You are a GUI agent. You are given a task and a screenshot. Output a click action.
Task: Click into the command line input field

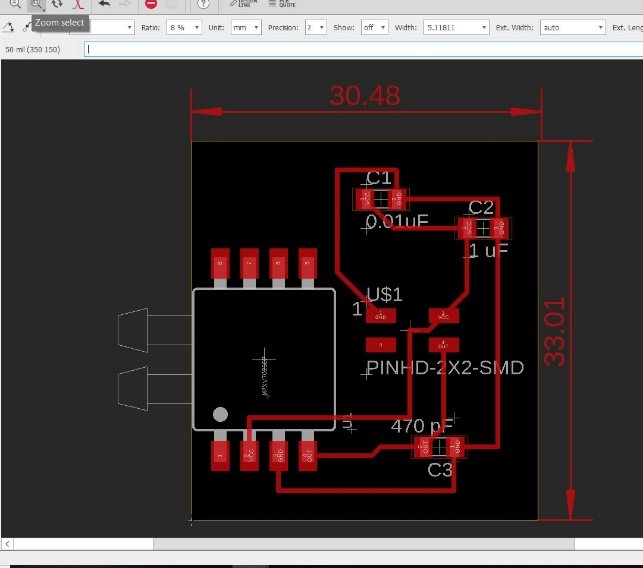[x=363, y=49]
